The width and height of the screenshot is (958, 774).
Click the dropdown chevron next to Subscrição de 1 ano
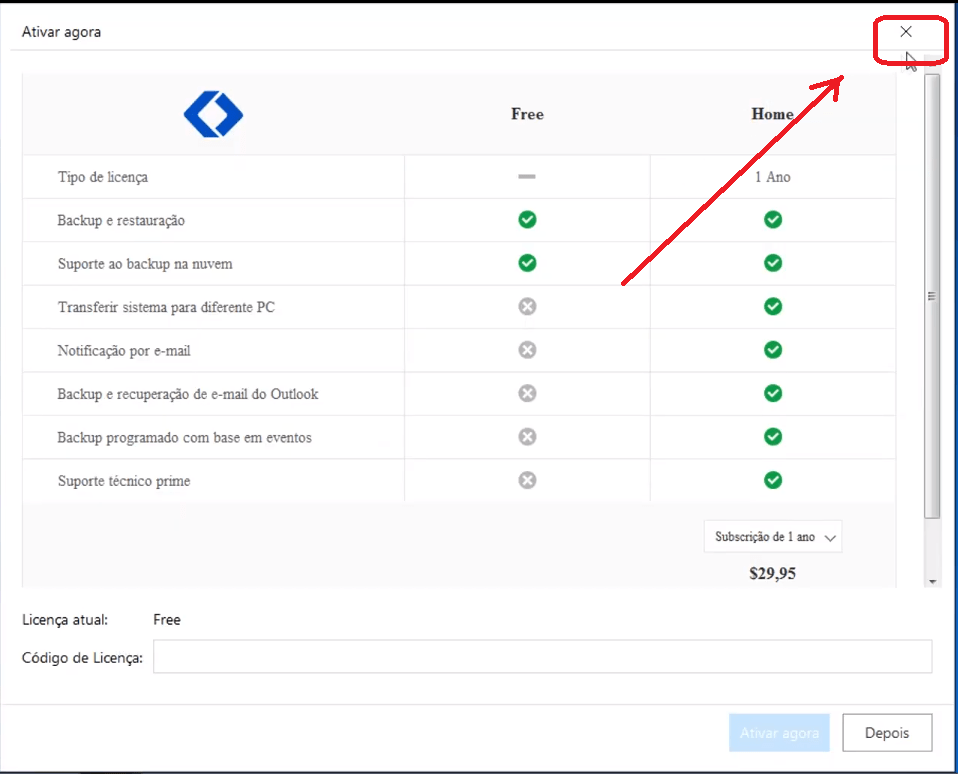pyautogui.click(x=830, y=536)
